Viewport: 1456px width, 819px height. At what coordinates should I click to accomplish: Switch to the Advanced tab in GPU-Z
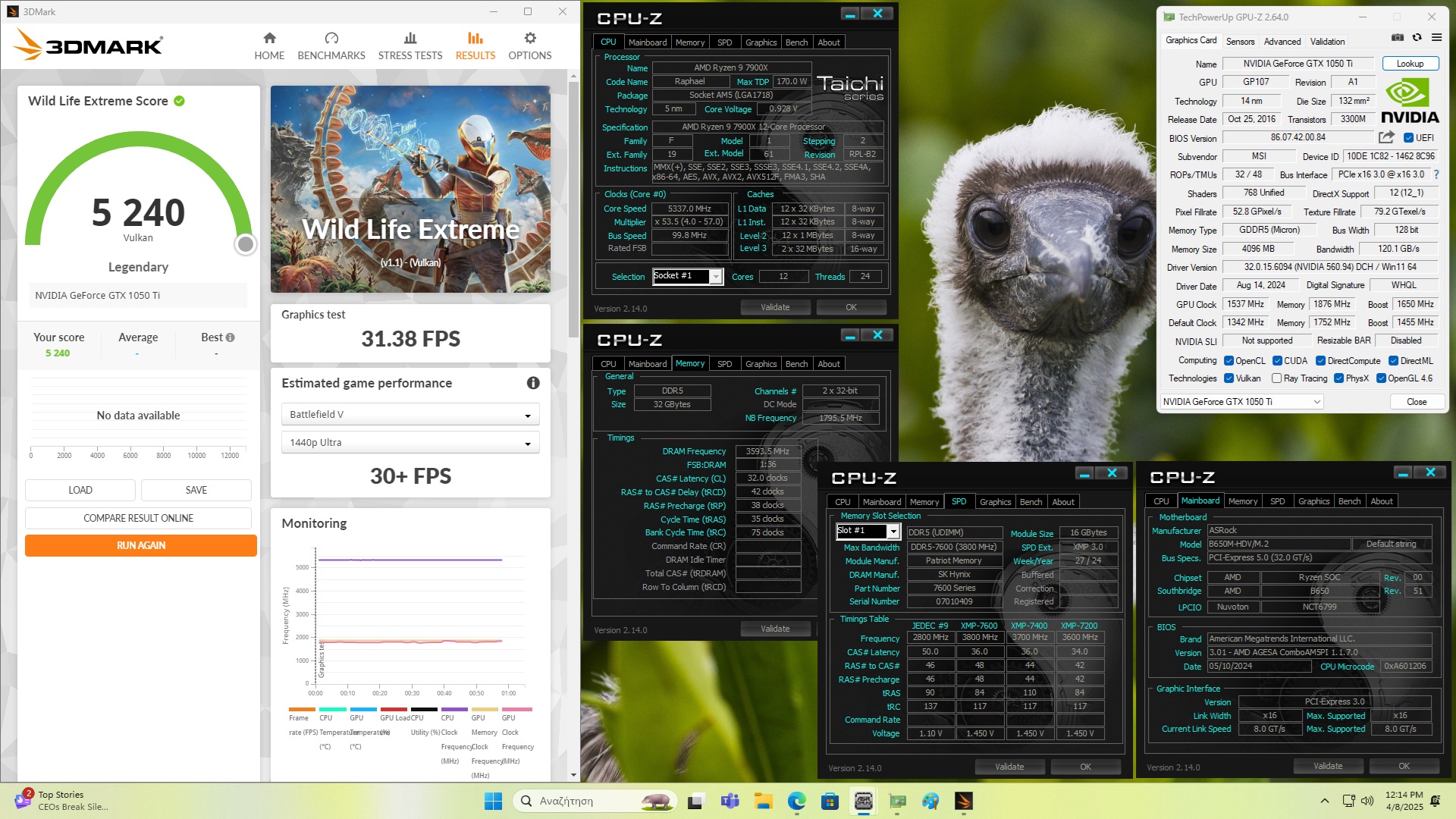click(x=1282, y=42)
